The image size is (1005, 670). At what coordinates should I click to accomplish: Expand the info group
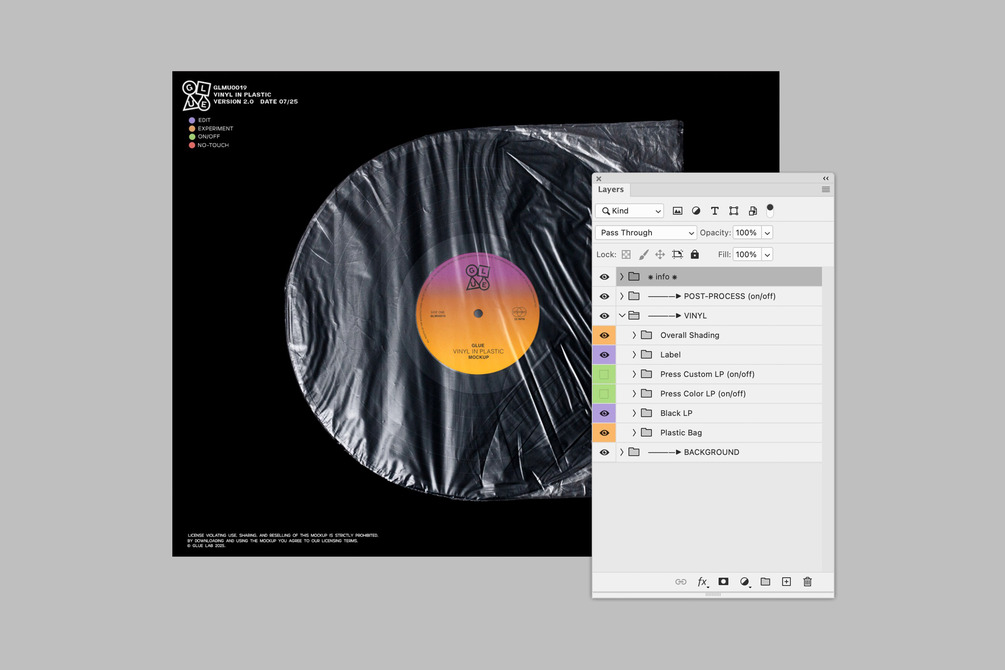[x=621, y=277]
